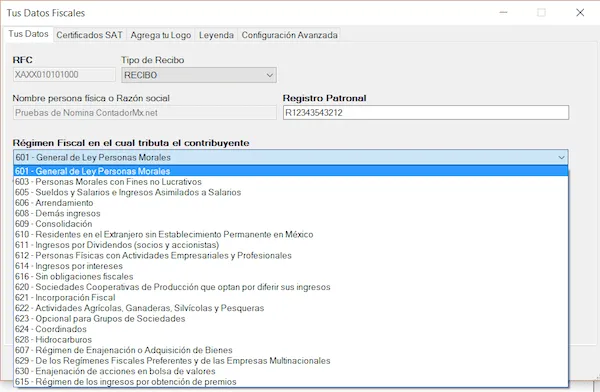Select 603 - Personas Morales con Fines no Lucrativos
The image size is (600, 392).
(x=291, y=182)
